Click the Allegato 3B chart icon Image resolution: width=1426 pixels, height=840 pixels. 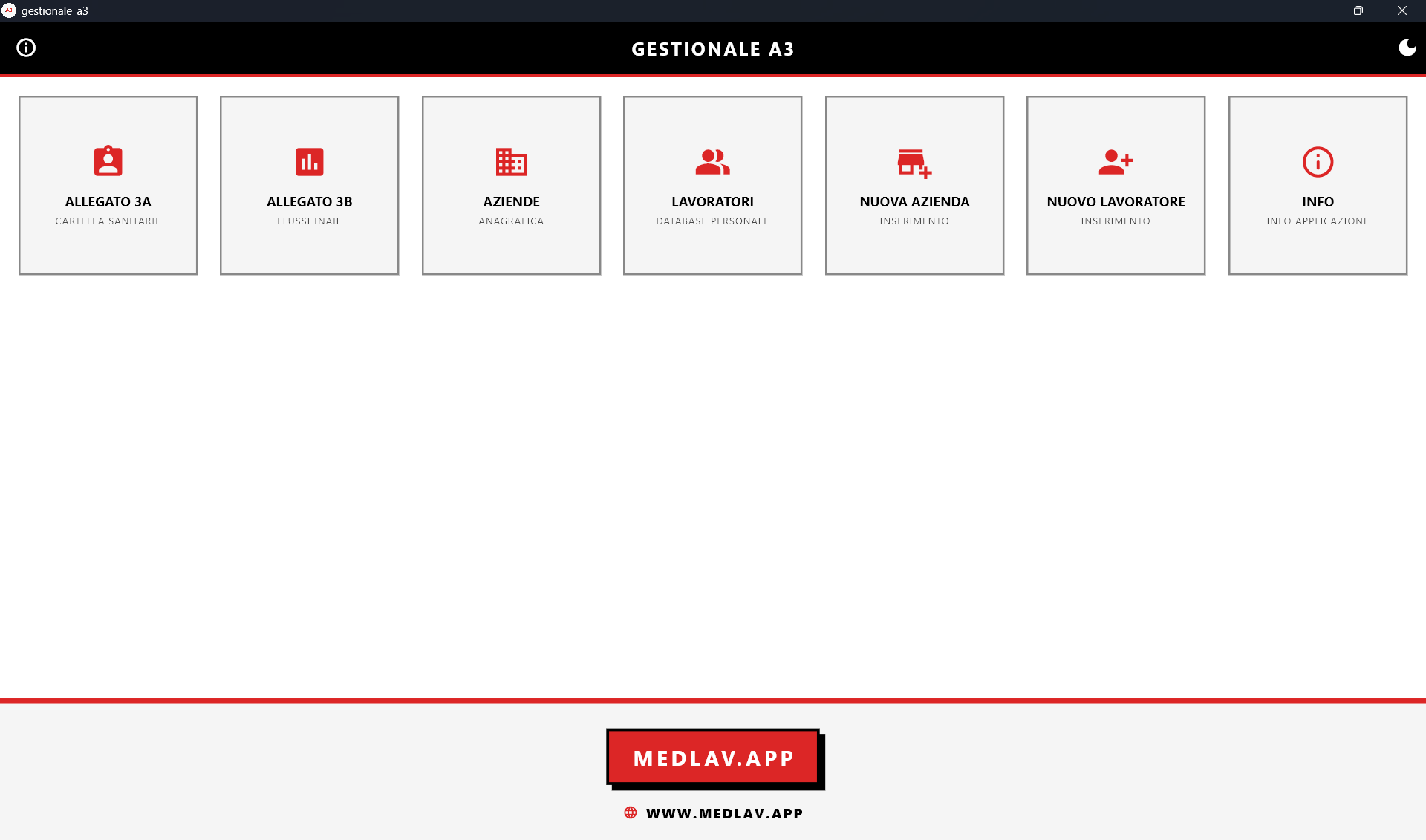[309, 161]
